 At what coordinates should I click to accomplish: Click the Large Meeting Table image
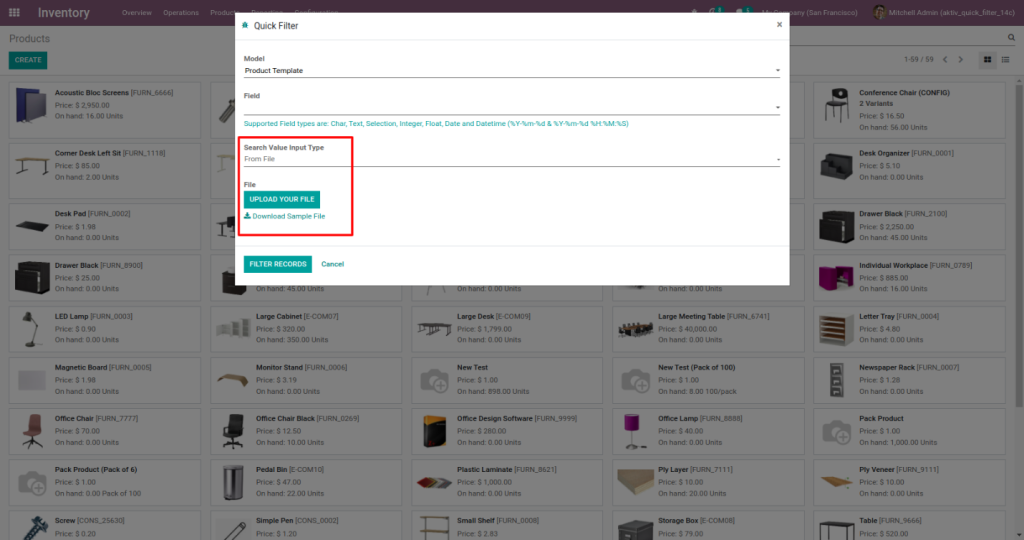tap(635, 328)
